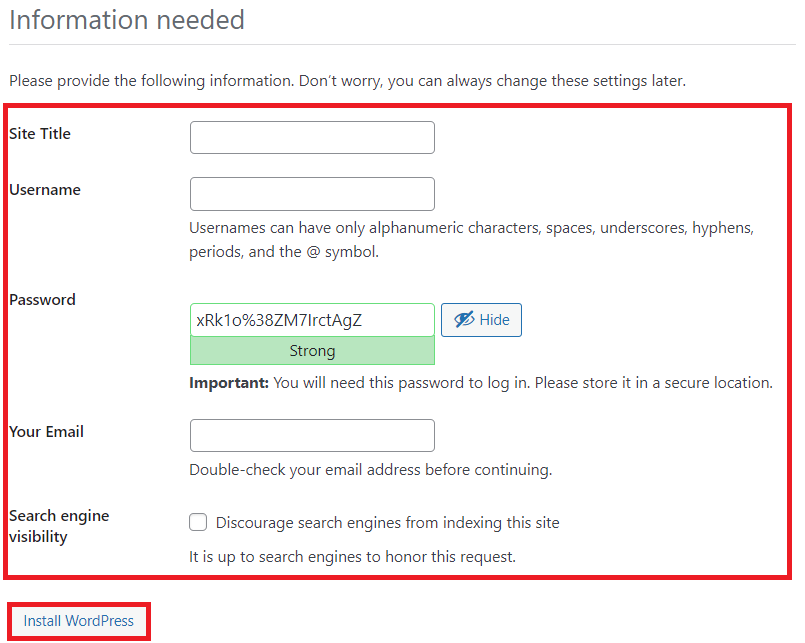805x643 pixels.
Task: Click the discourage search engines checkbox text
Action: tap(387, 522)
